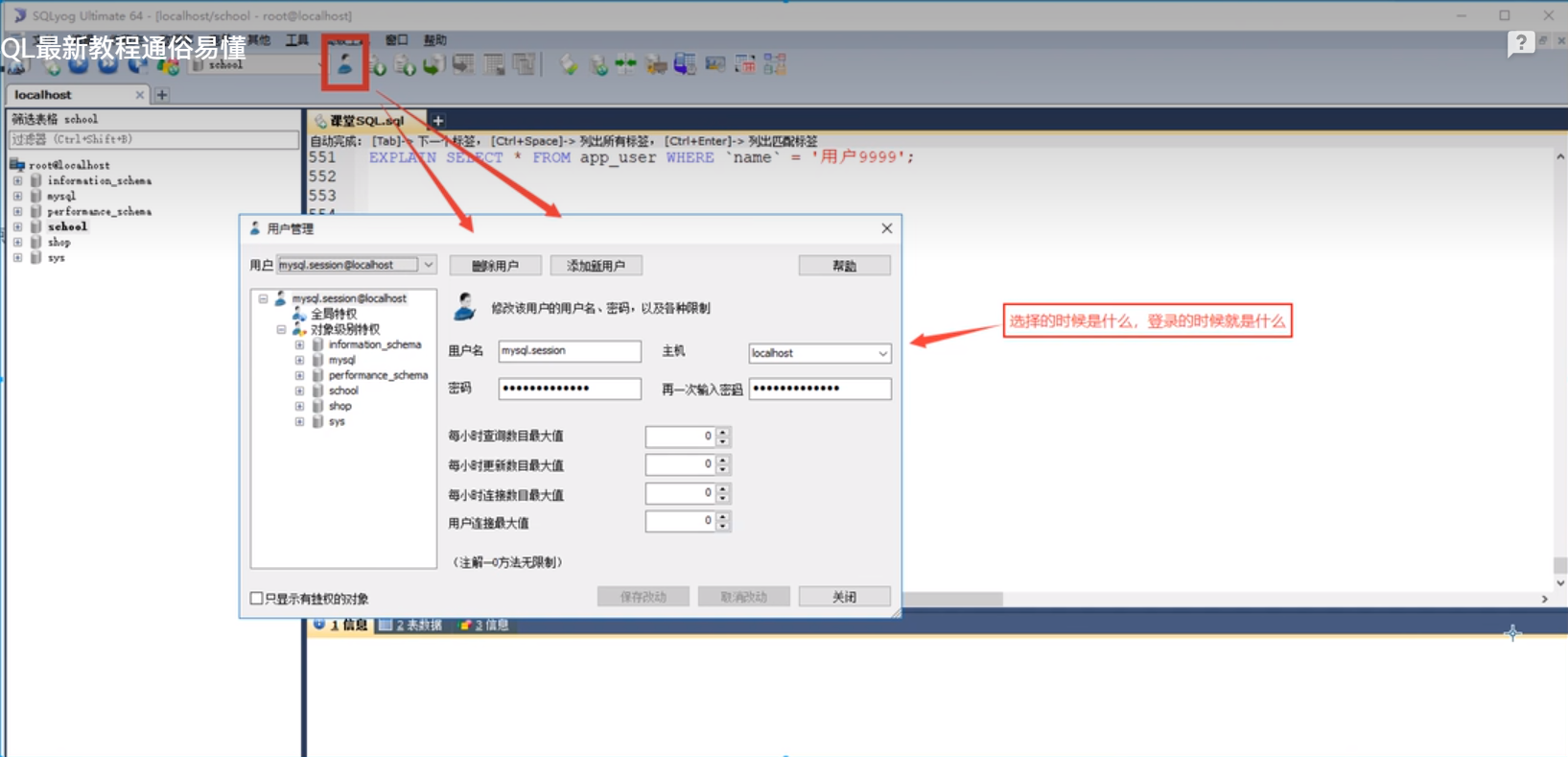The height and width of the screenshot is (757, 1568).
Task: Expand school node in object browser
Action: [17, 226]
